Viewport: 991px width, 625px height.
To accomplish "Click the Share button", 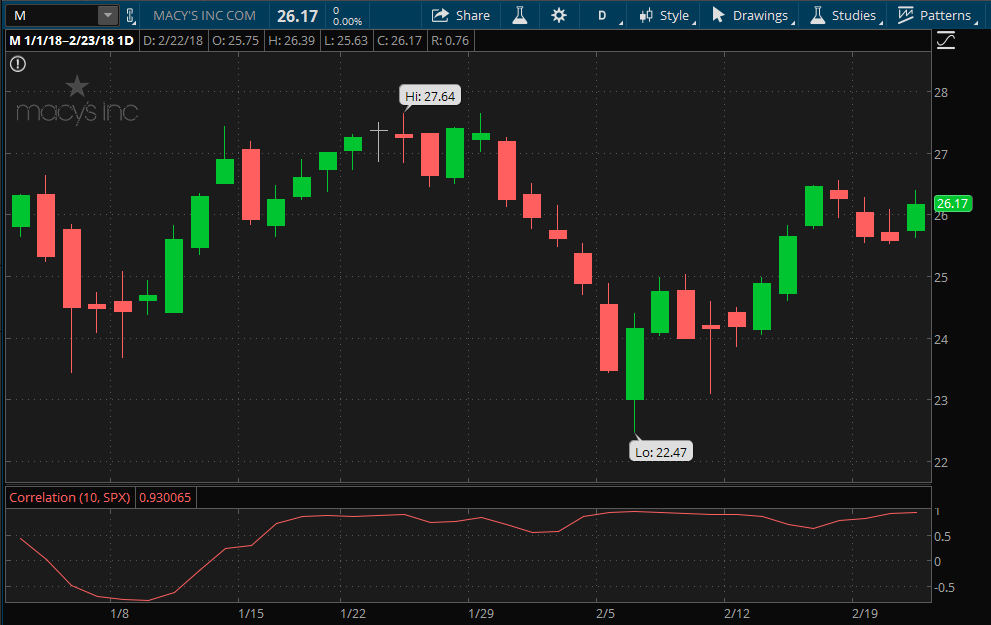I will [x=461, y=15].
